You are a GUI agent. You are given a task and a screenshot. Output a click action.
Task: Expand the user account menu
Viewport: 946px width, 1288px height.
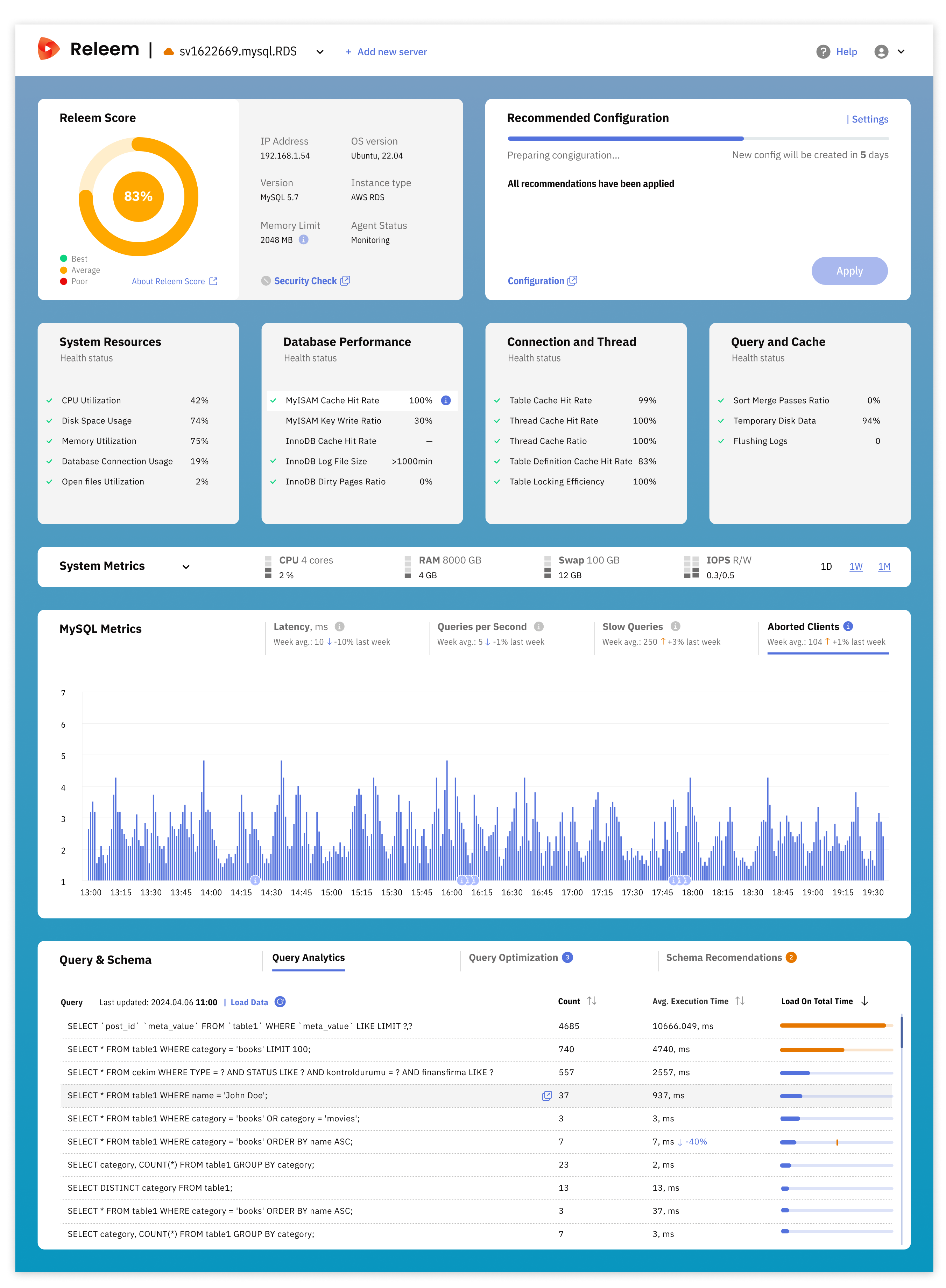point(901,51)
